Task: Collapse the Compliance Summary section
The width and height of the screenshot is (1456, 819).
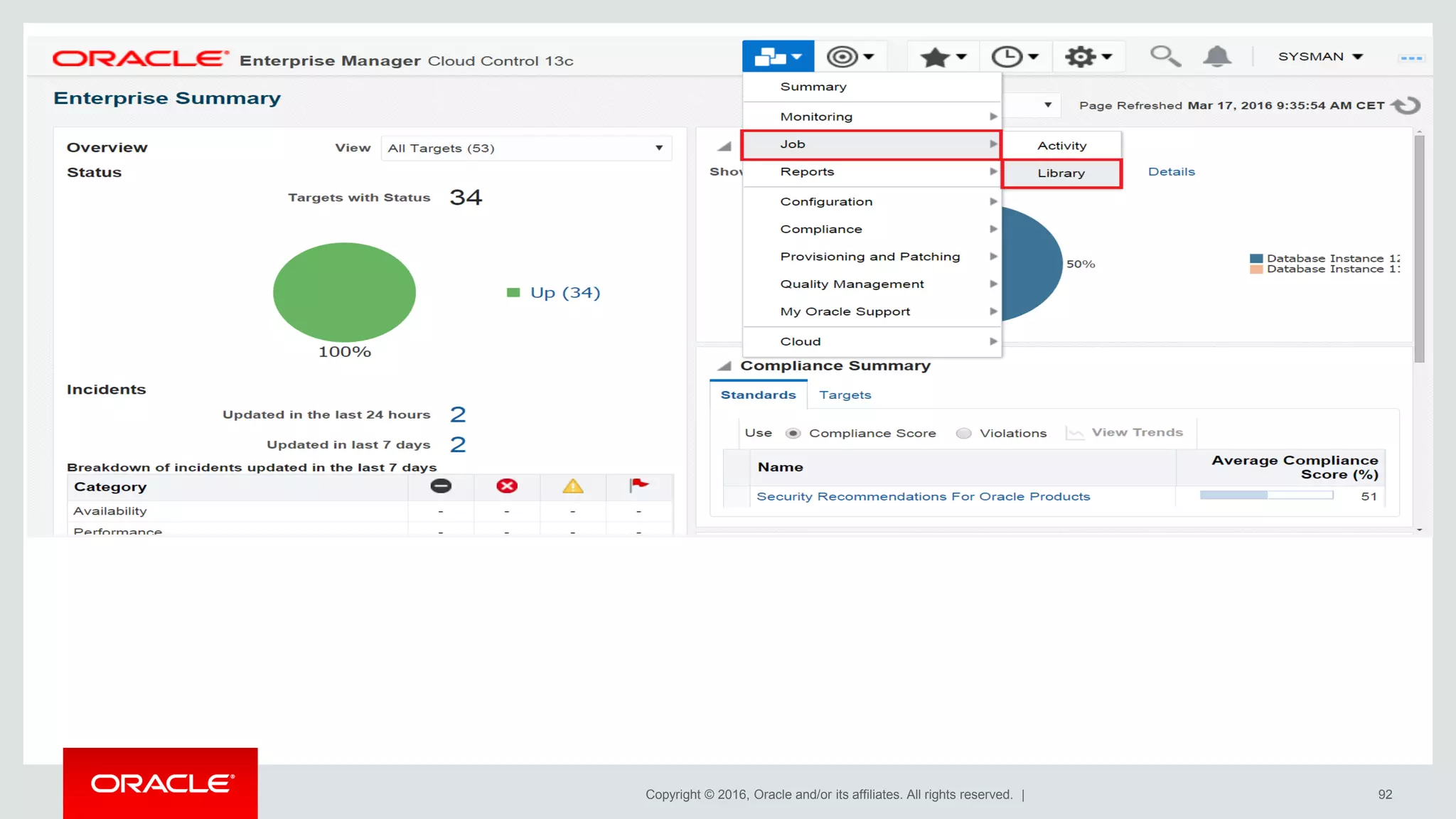Action: pos(724,366)
